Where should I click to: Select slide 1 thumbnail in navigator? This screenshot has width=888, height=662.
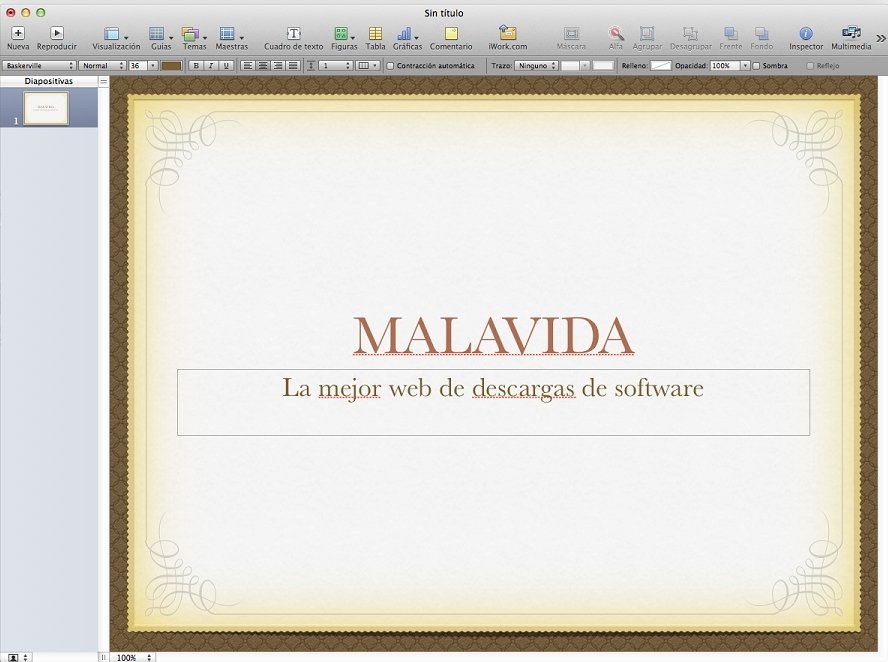[x=46, y=108]
